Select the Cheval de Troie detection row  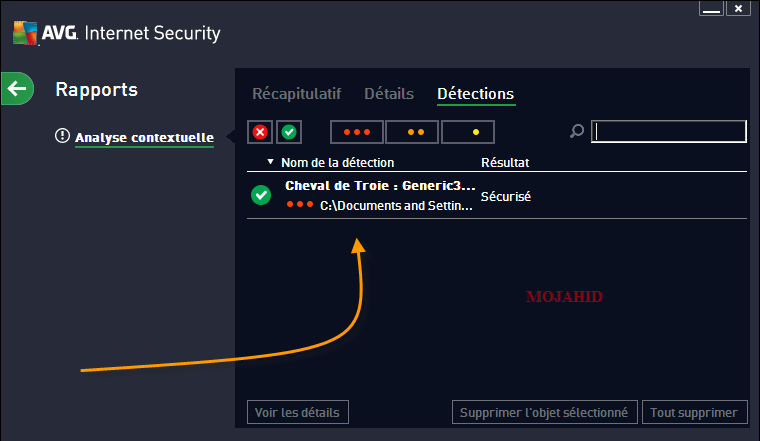click(x=497, y=195)
